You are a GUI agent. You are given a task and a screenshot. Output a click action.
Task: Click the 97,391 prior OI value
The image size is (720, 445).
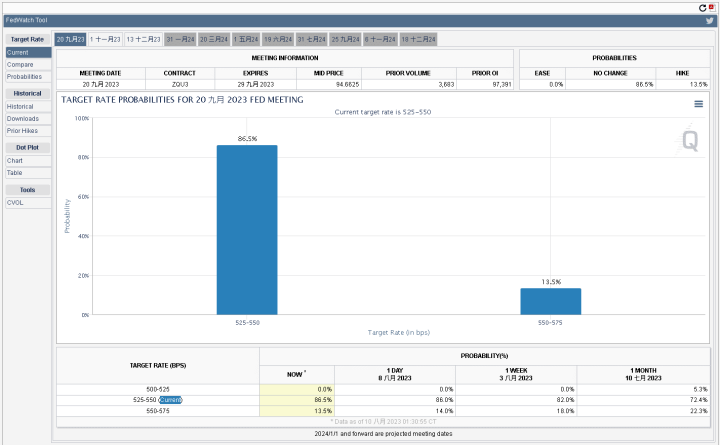click(502, 84)
